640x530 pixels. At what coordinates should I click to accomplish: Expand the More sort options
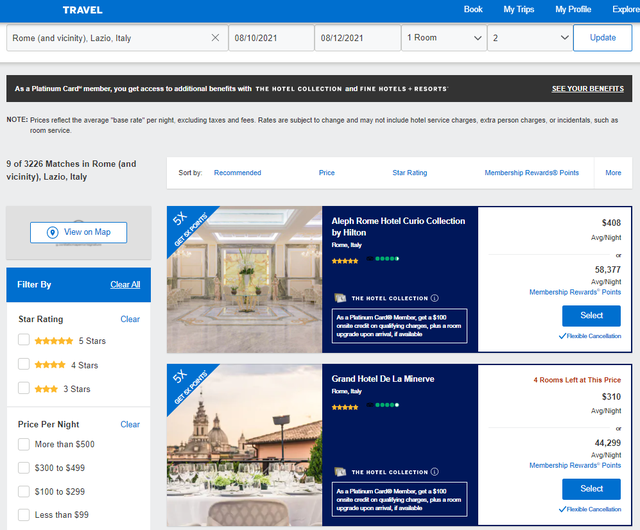coord(613,173)
